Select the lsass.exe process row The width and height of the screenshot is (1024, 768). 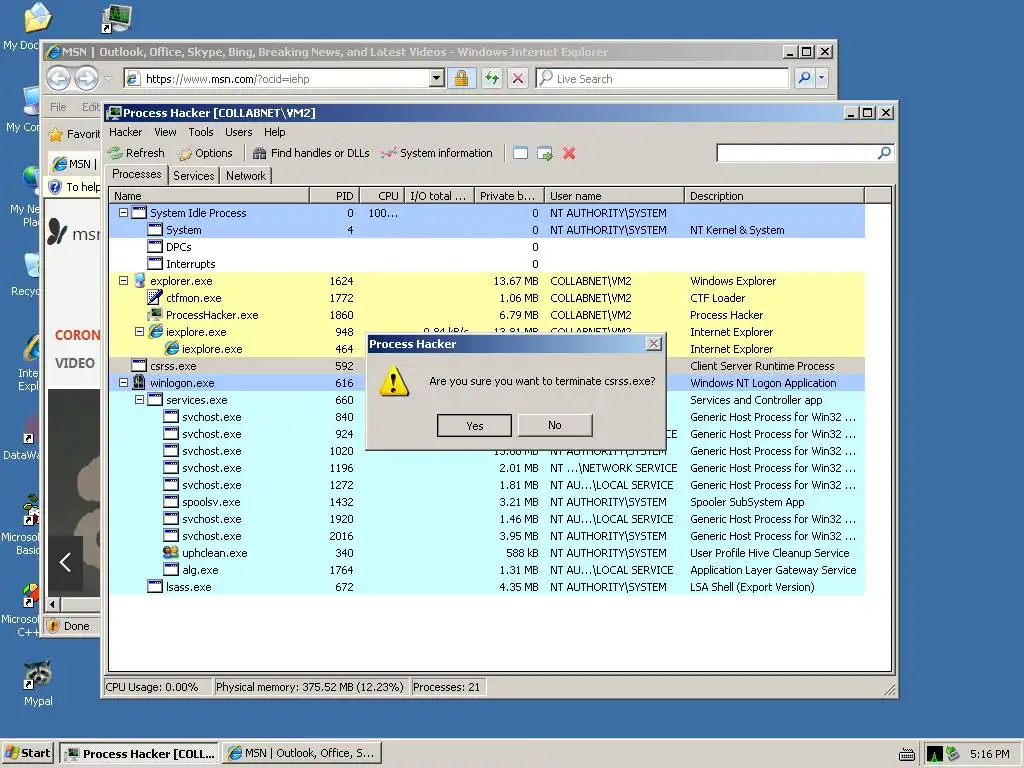(x=487, y=586)
